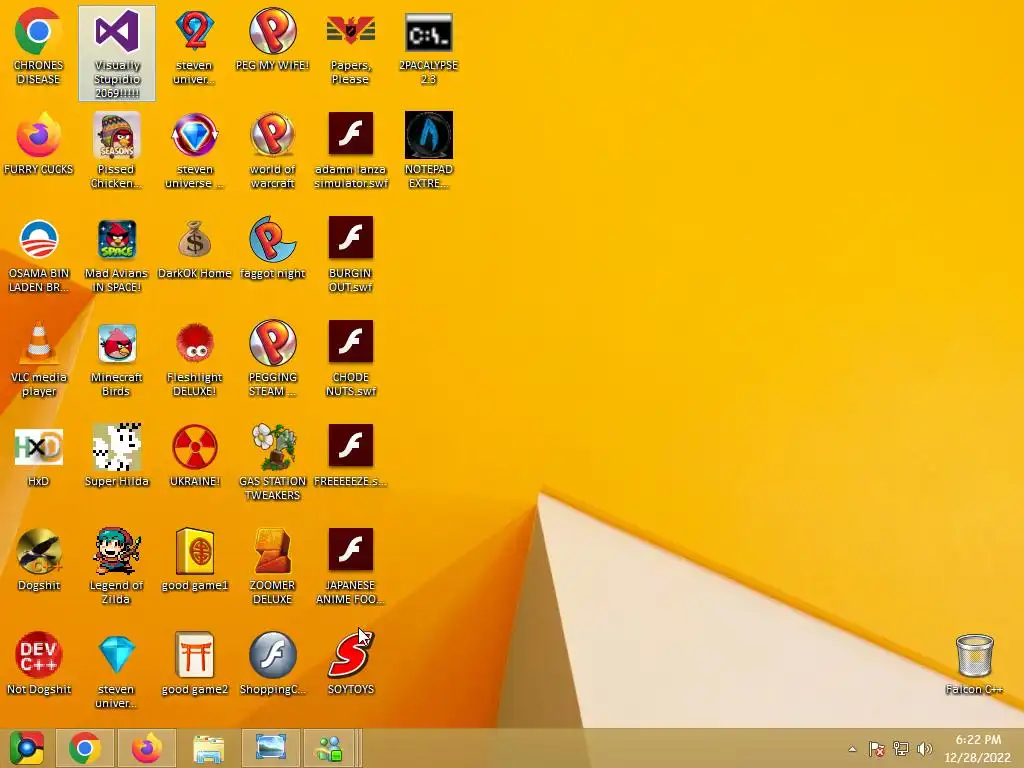The width and height of the screenshot is (1024, 768).
Task: Switch to the taskbar's picture viewer window
Action: 270,748
